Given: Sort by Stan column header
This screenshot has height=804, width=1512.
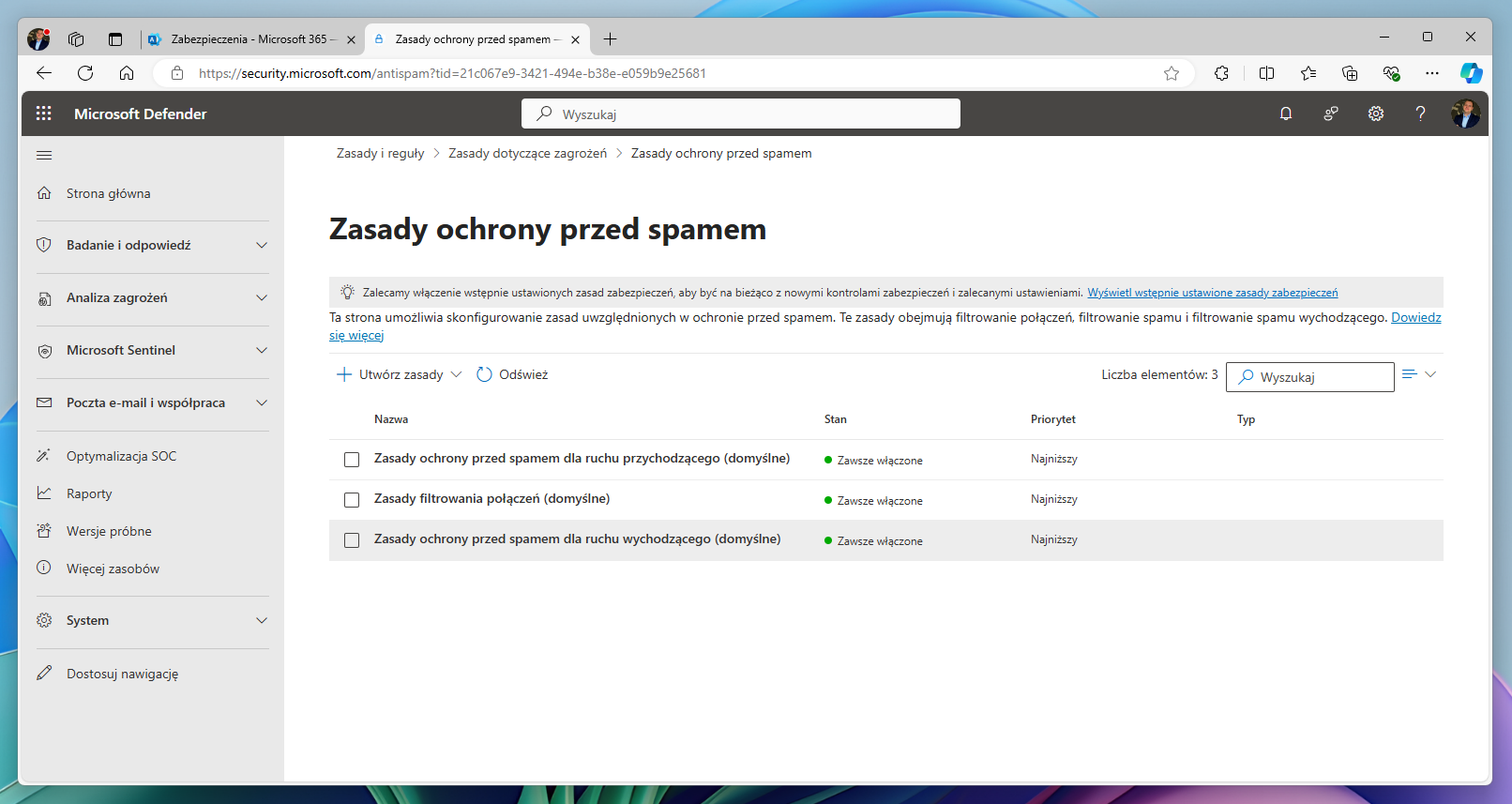Looking at the screenshot, I should [836, 419].
